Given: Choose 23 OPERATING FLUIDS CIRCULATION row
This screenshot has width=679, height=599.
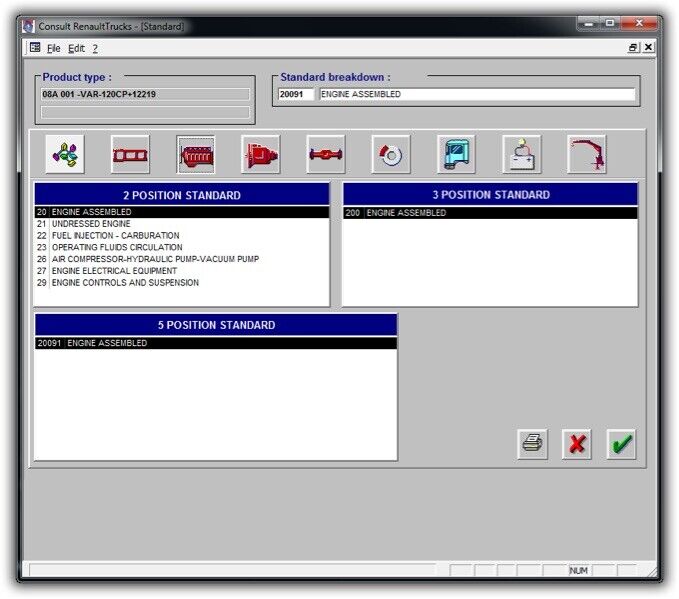Looking at the screenshot, I should pos(116,247).
